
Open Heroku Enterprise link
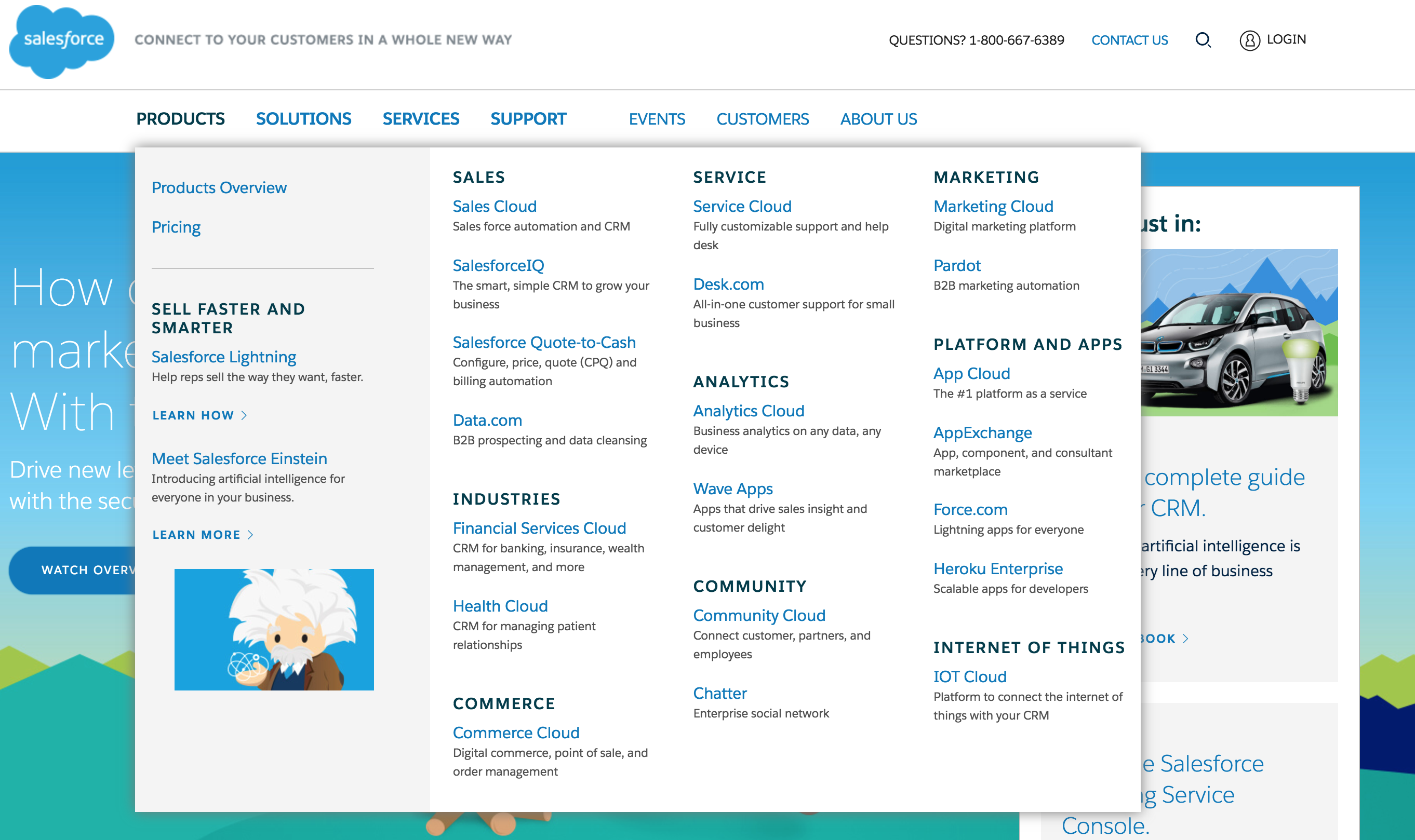[x=998, y=568]
